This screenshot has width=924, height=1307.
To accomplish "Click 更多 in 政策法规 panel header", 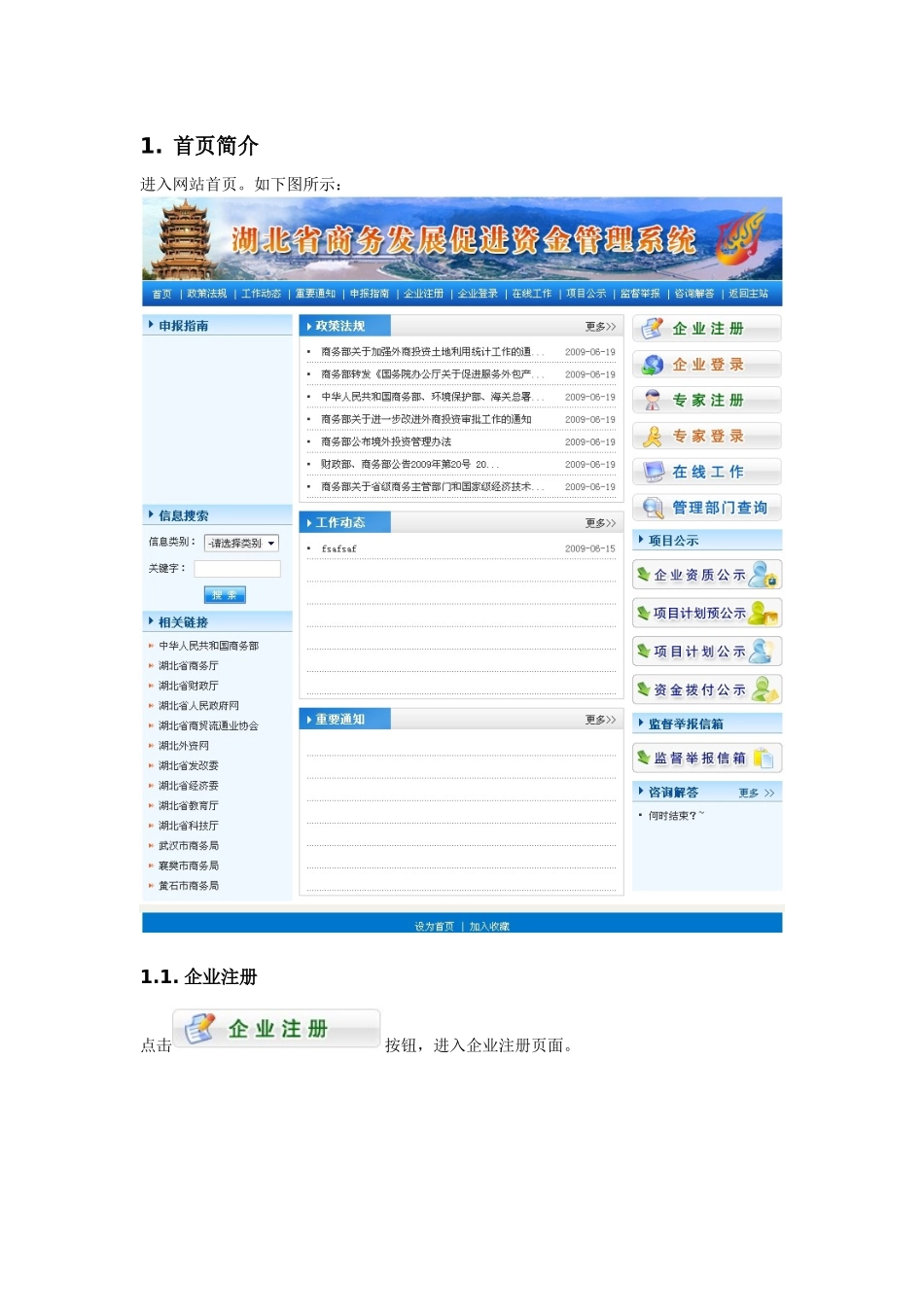I will pyautogui.click(x=600, y=327).
